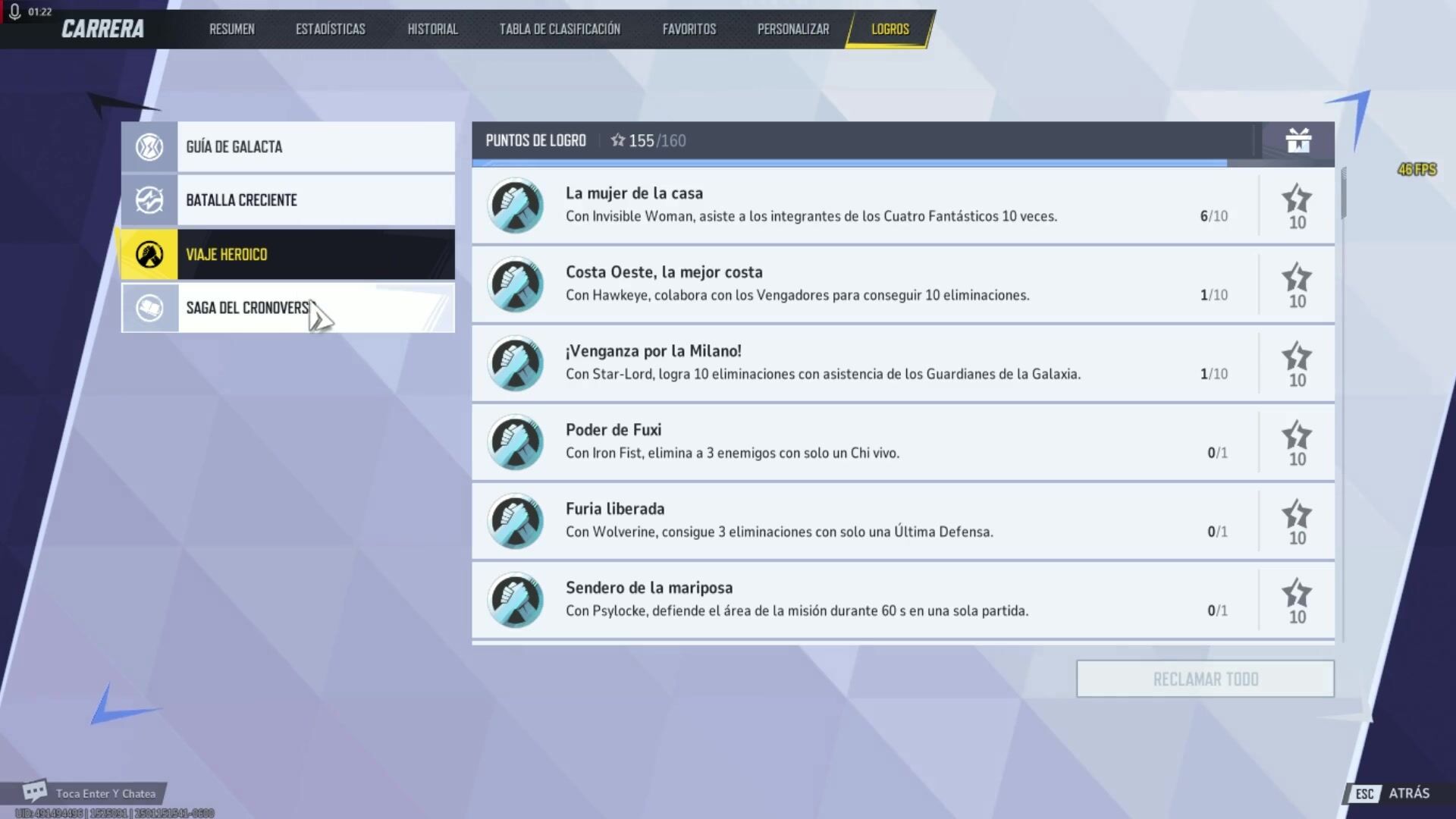Click the Batalla Creciente category icon
This screenshot has width=1456, height=819.
149,200
